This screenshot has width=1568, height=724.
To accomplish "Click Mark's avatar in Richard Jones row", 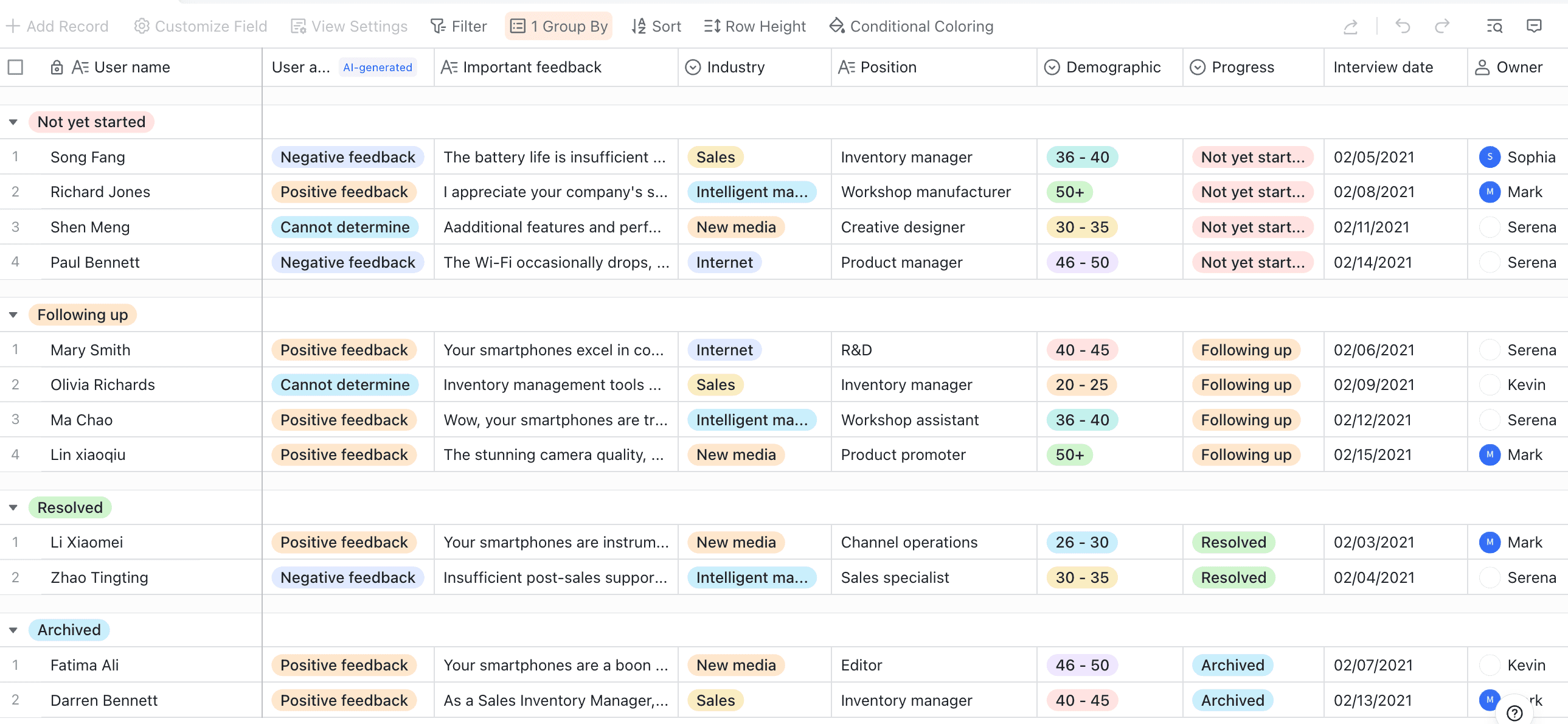I will pyautogui.click(x=1489, y=192).
